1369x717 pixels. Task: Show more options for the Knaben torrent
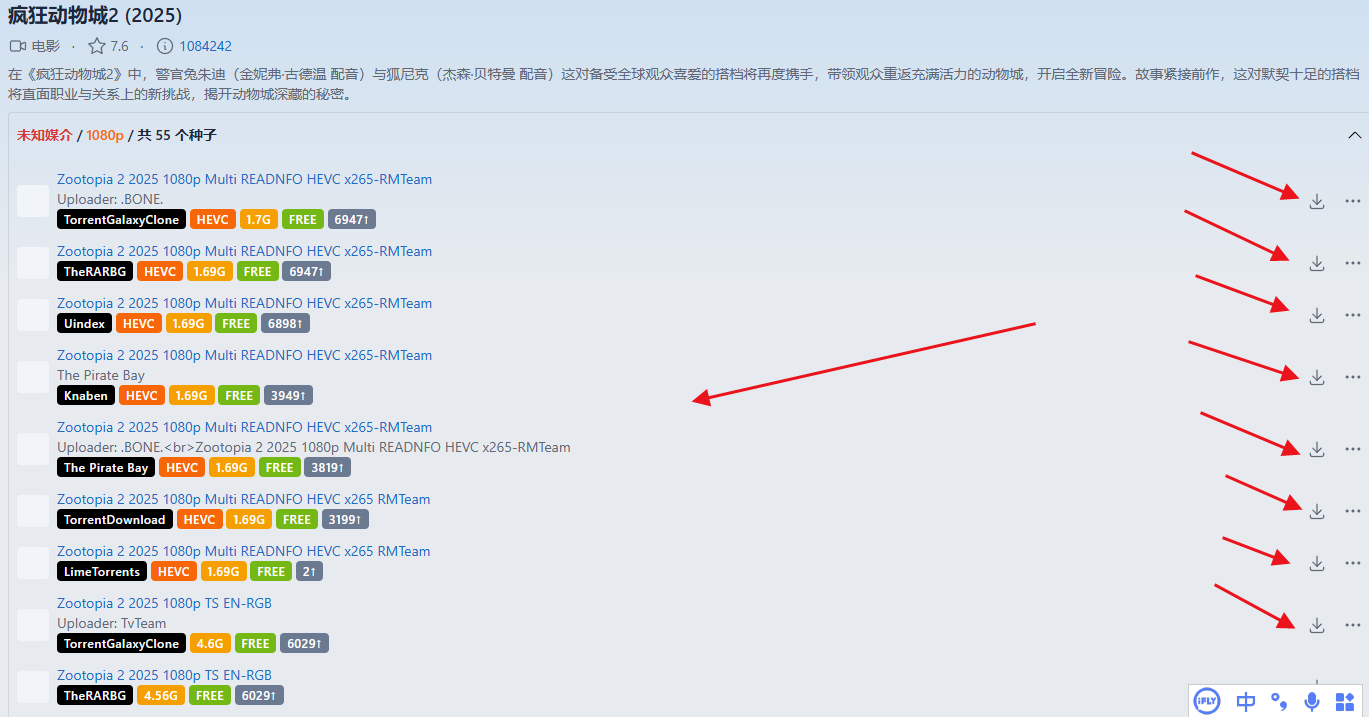pyautogui.click(x=1353, y=377)
